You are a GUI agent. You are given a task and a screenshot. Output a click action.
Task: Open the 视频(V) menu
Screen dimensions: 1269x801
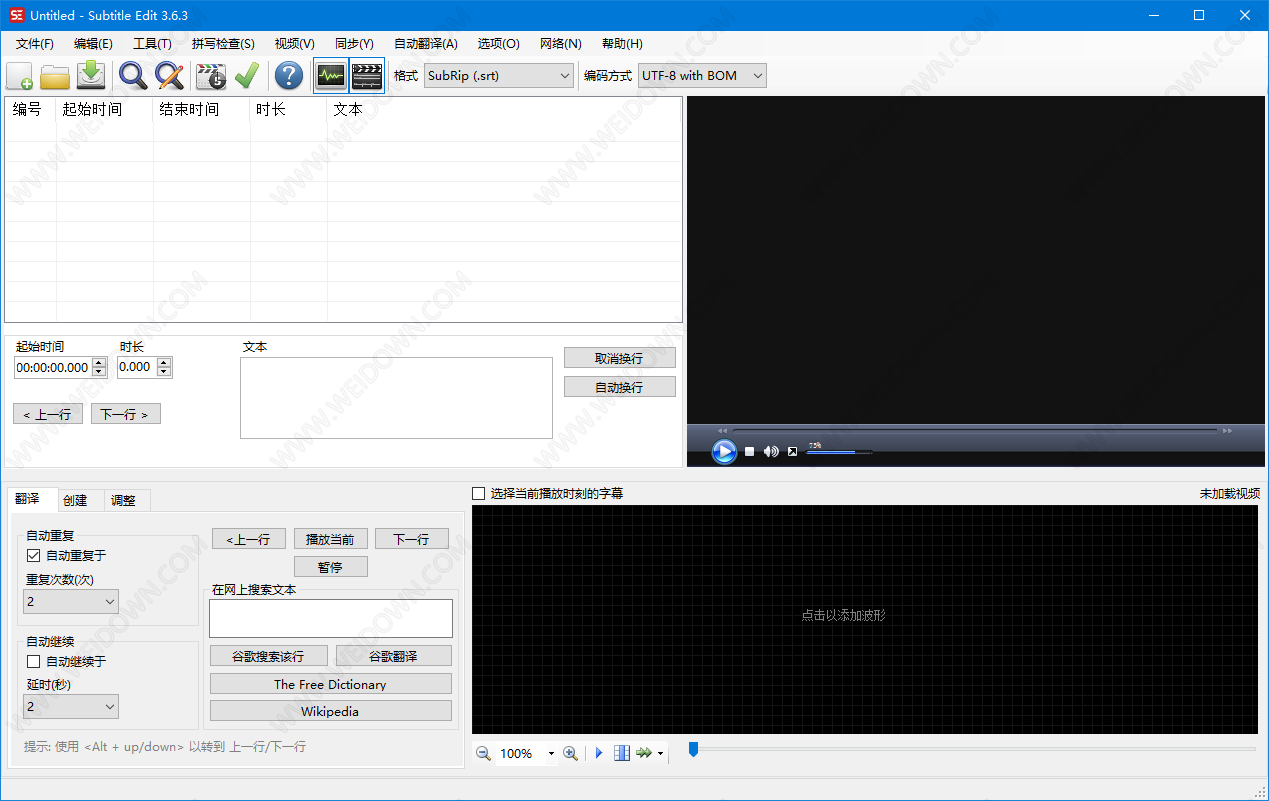click(294, 44)
